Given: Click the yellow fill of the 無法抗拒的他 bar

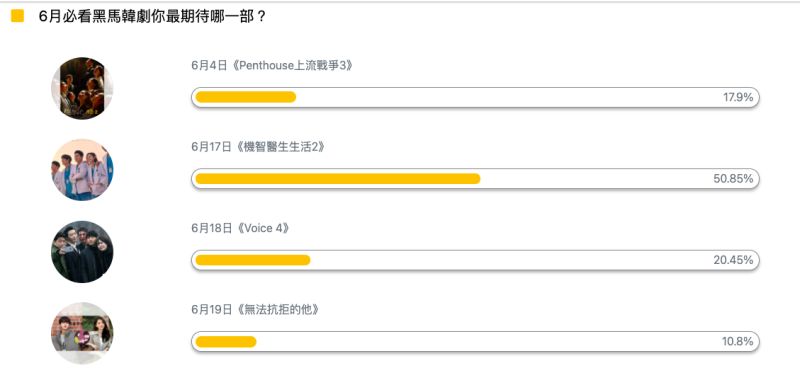Looking at the screenshot, I should 226,341.
